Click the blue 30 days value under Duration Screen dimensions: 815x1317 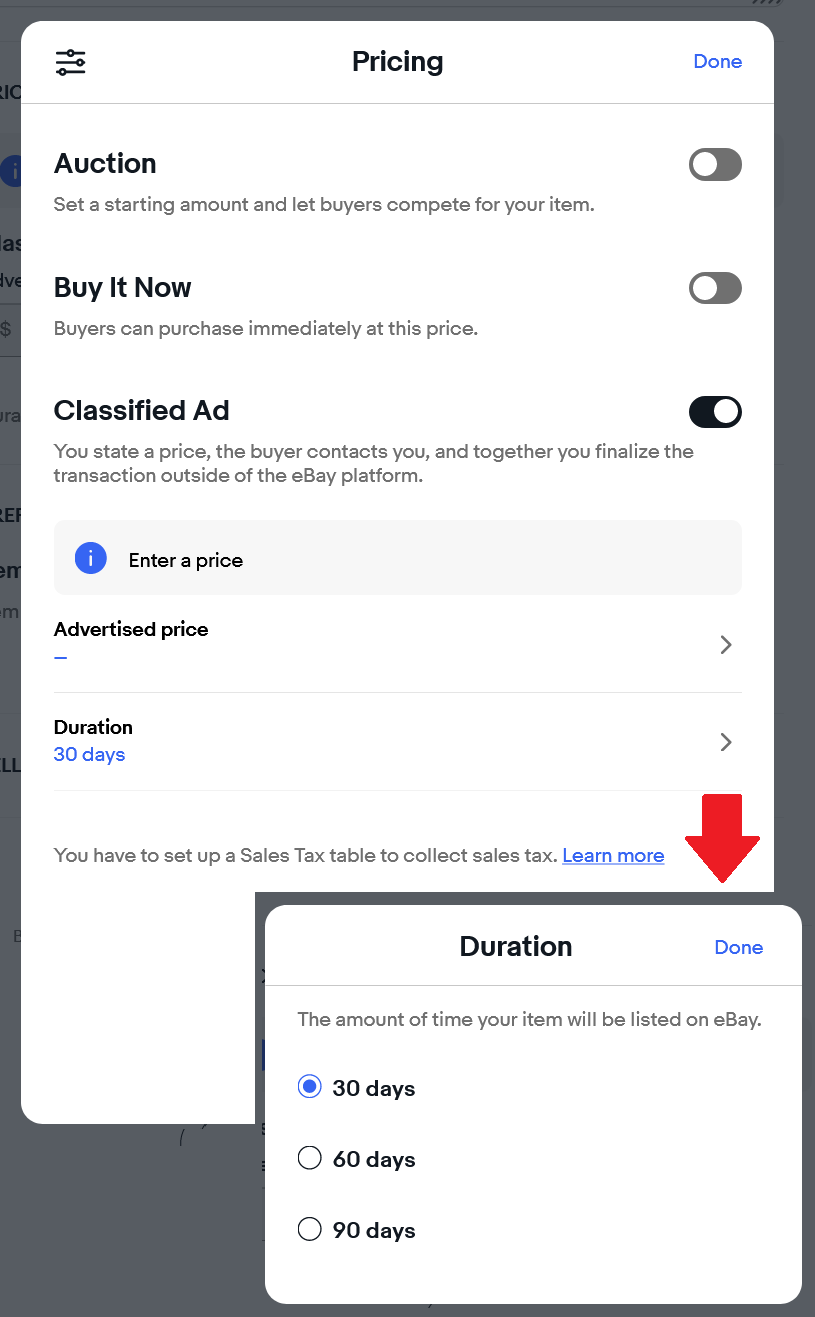tap(89, 755)
